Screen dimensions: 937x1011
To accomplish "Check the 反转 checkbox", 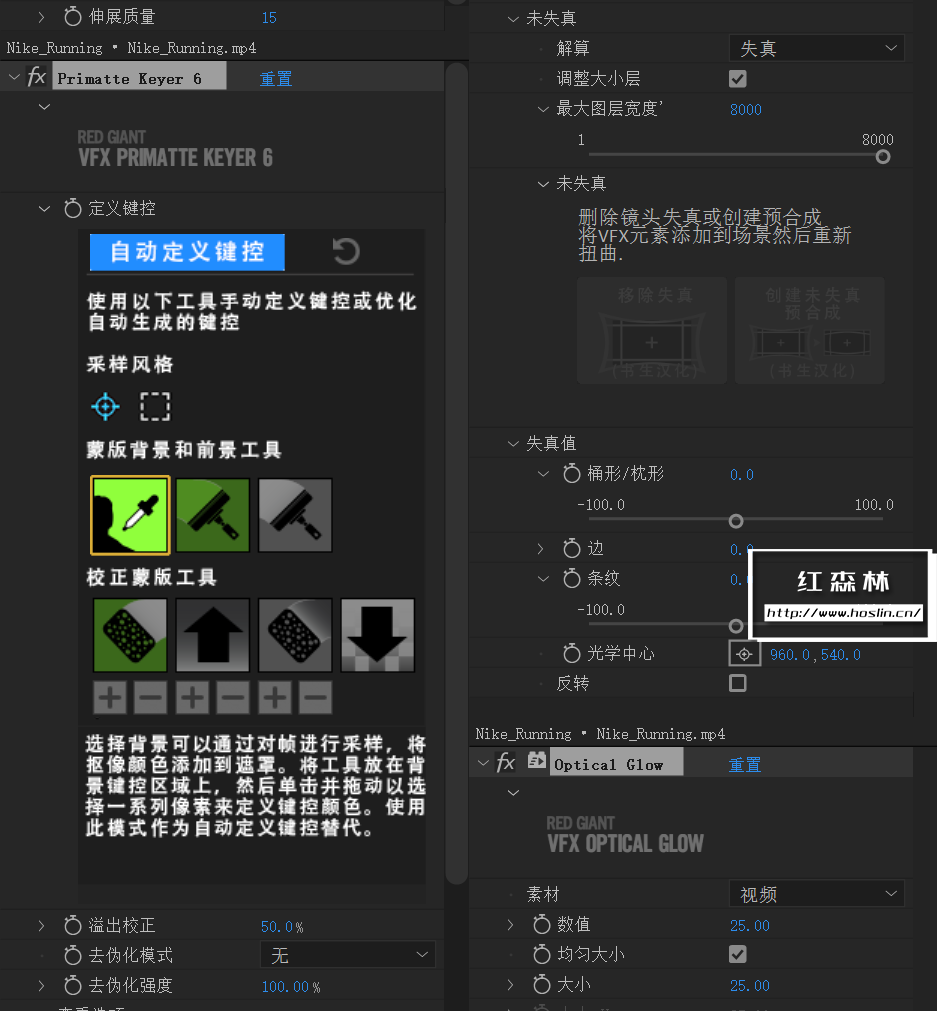I will (x=738, y=683).
